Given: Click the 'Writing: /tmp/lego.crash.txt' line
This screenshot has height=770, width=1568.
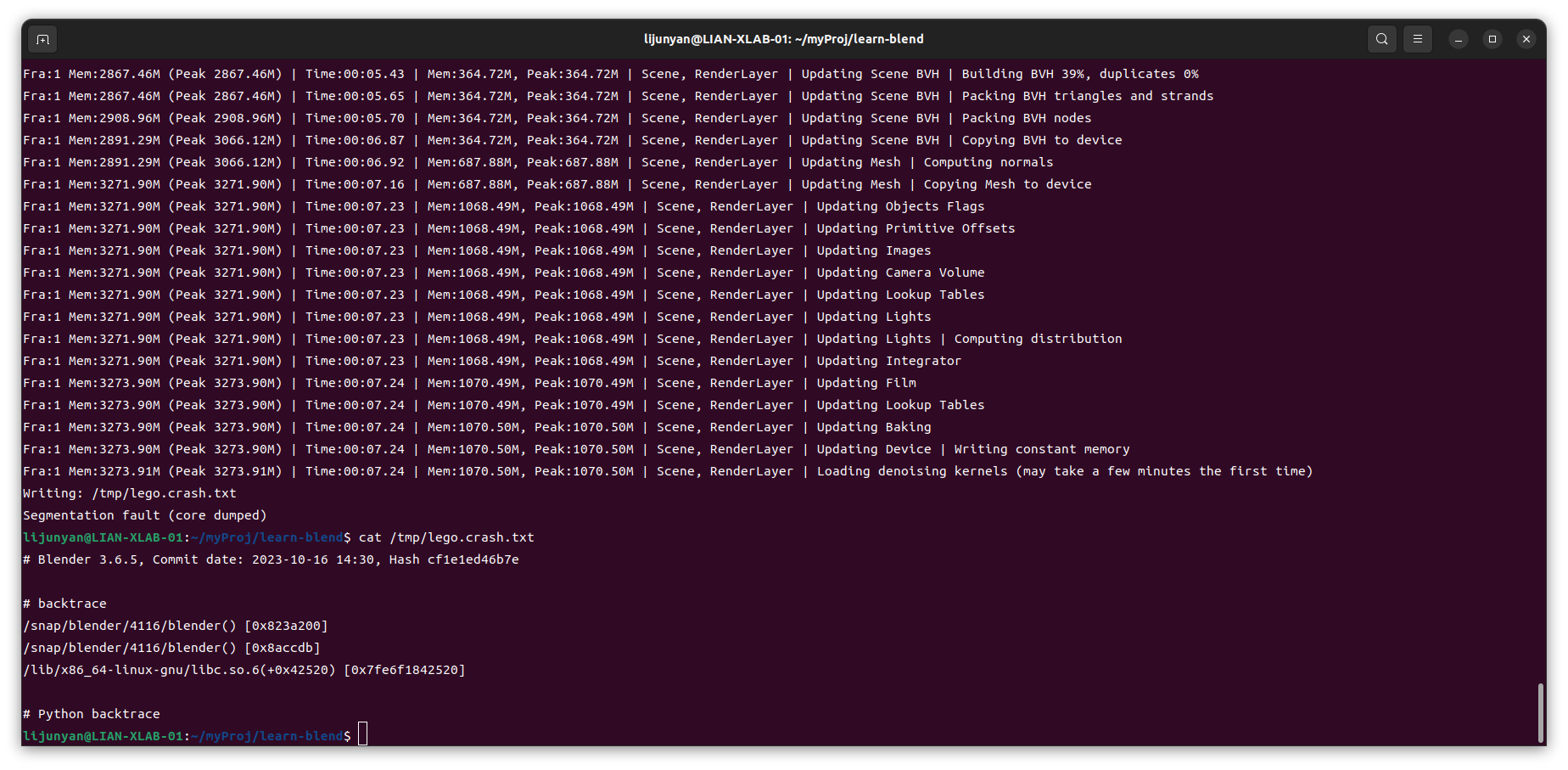Looking at the screenshot, I should (x=130, y=493).
